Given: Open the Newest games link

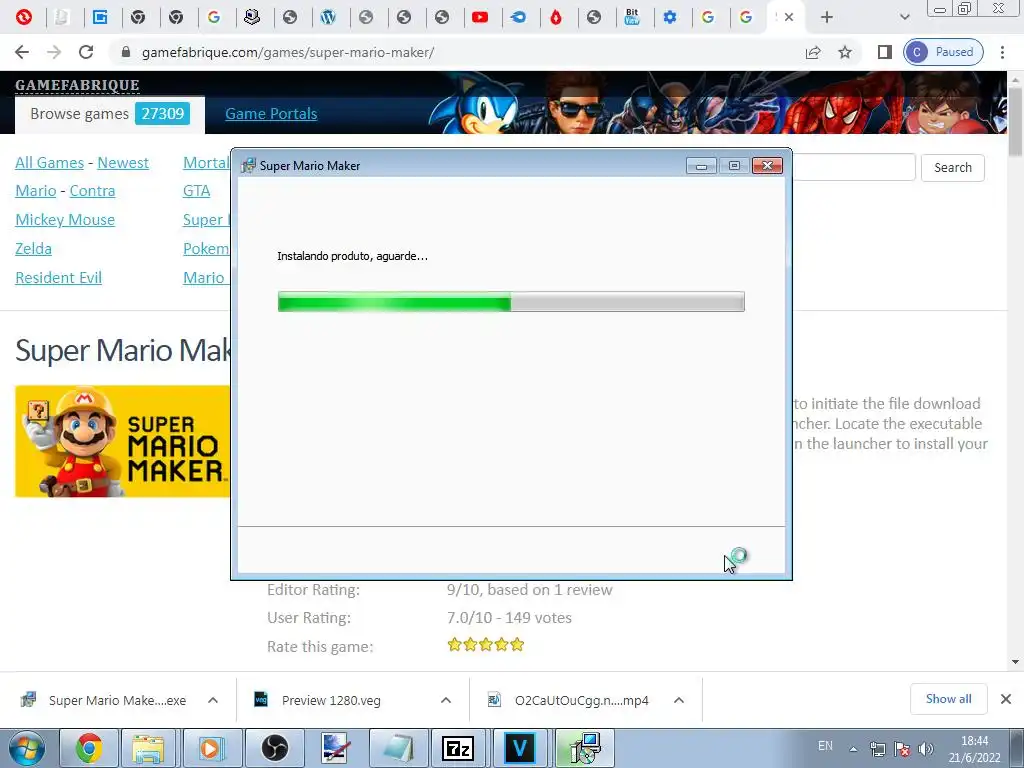Looking at the screenshot, I should coord(123,163).
